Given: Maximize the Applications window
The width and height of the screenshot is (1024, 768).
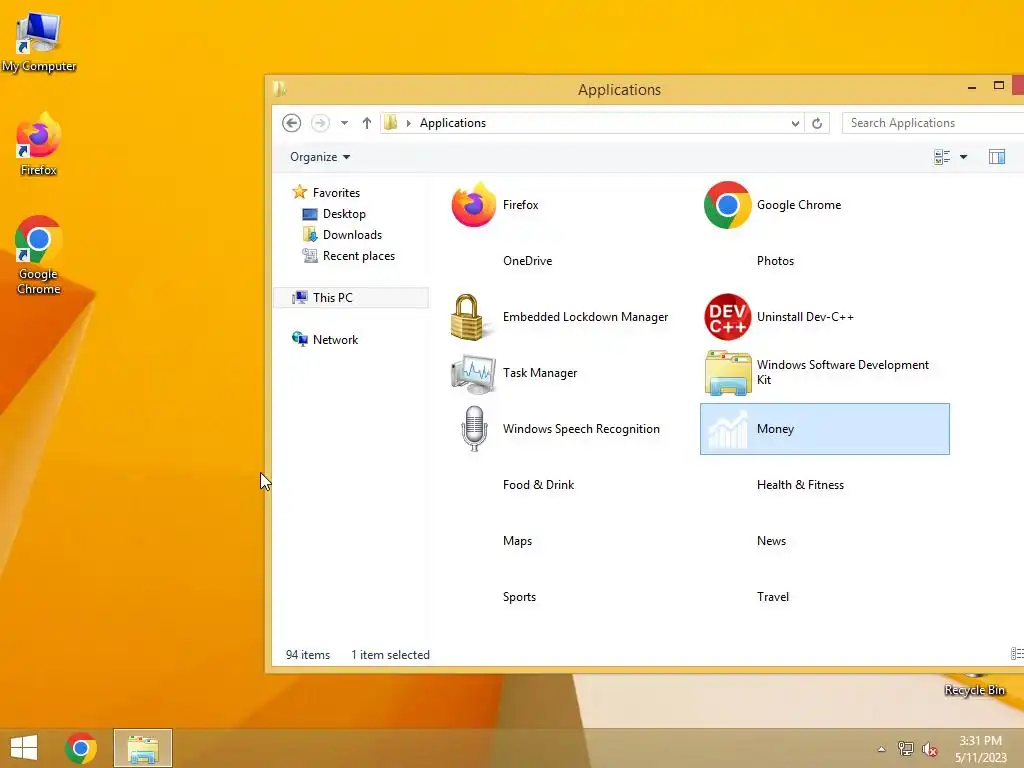Looking at the screenshot, I should tap(999, 86).
